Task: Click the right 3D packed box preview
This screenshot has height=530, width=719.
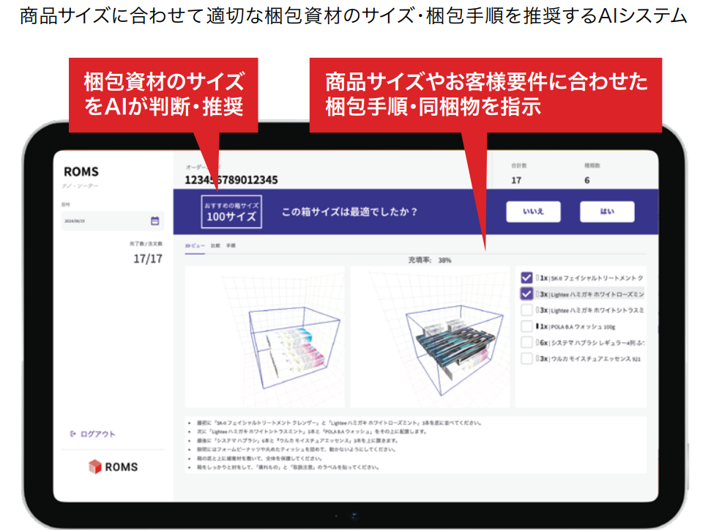Action: [x=432, y=338]
